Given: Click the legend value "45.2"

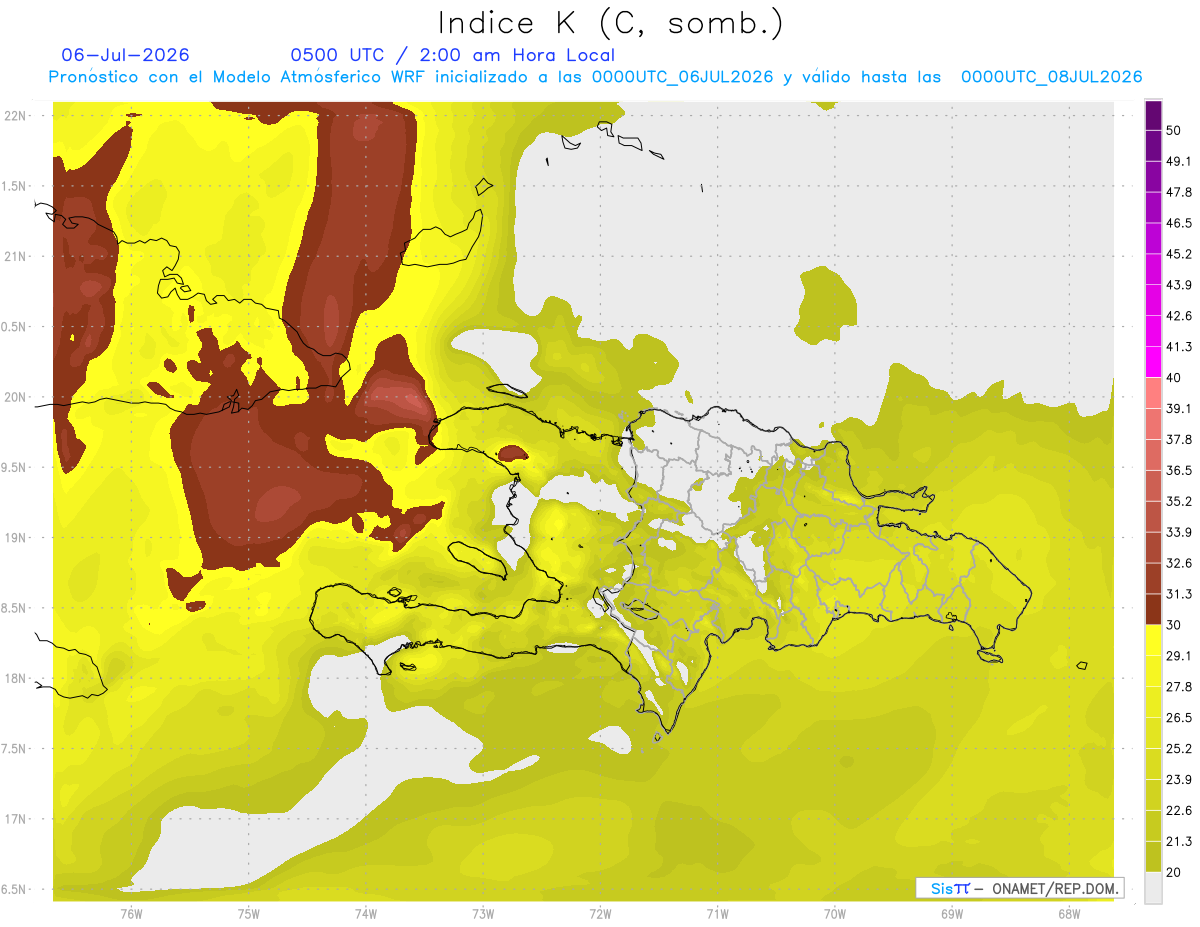Looking at the screenshot, I should 1179,254.
